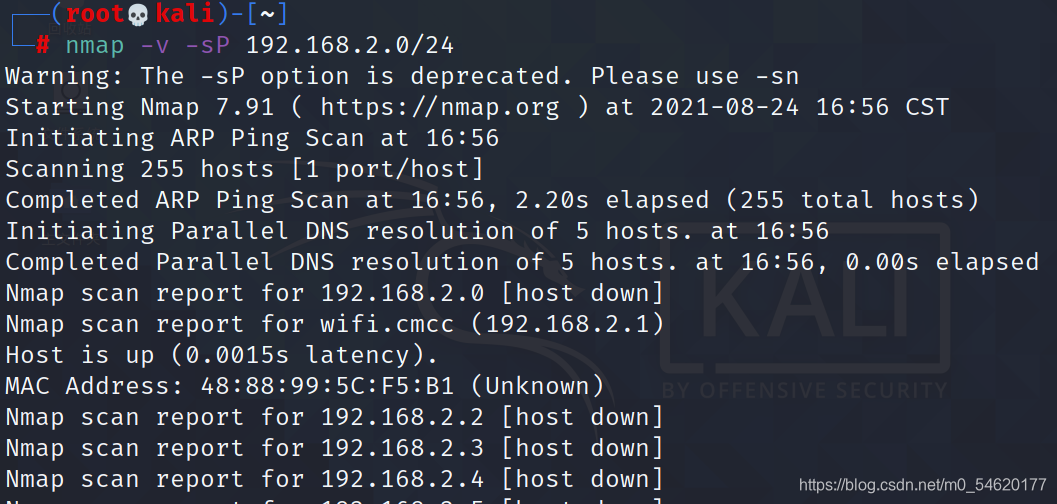Click the 192.168.2.0/24 target argument
This screenshot has height=504, width=1057.
pos(350,45)
